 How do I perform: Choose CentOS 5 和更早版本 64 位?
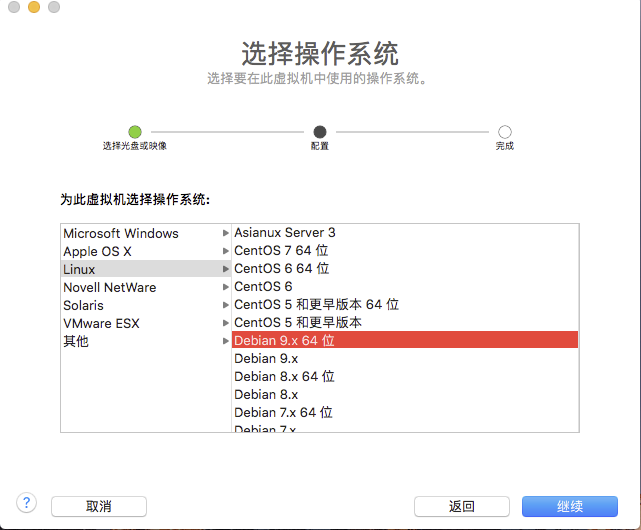click(x=405, y=304)
